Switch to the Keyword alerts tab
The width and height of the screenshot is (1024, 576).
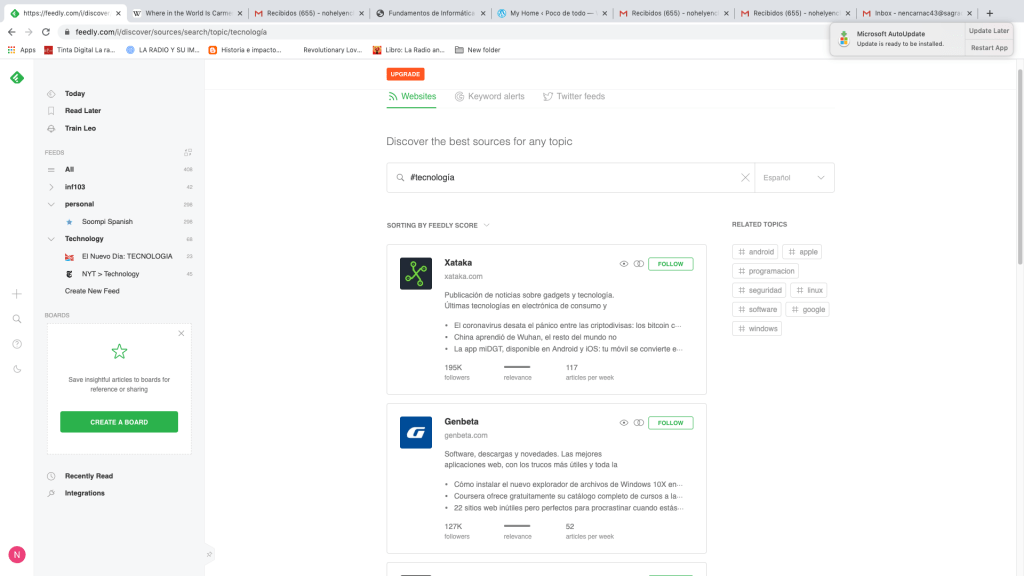(x=489, y=97)
